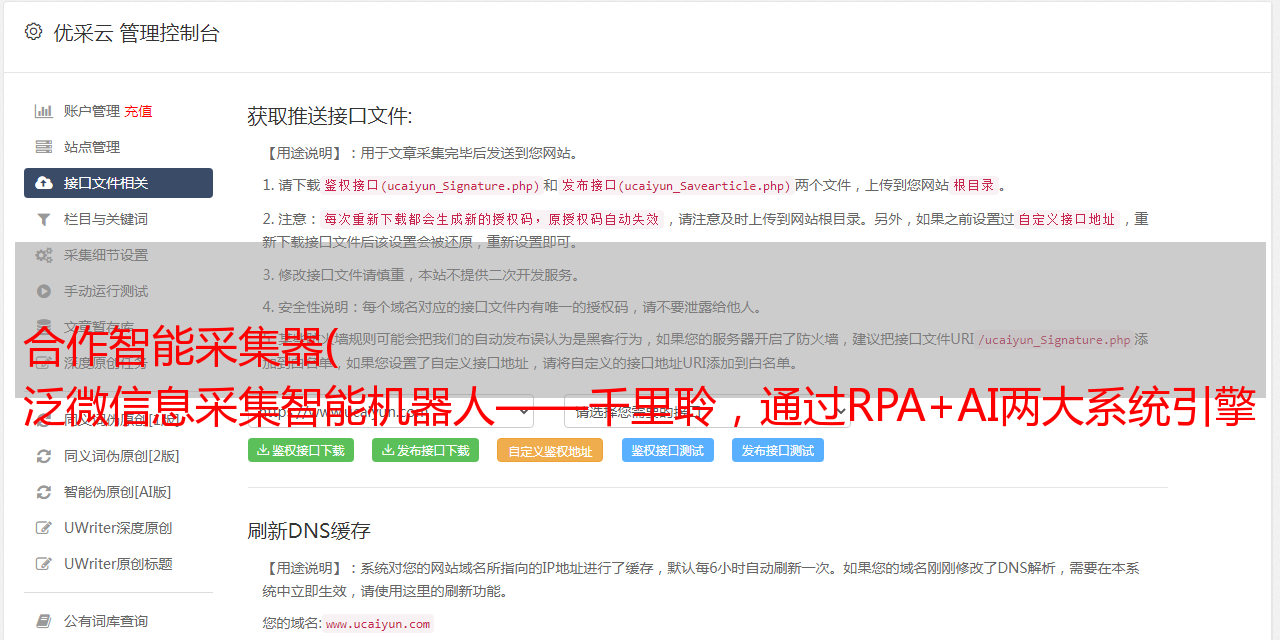Click the domain www.ucaiyun.com text
This screenshot has height=640, width=1280.
tap(378, 623)
